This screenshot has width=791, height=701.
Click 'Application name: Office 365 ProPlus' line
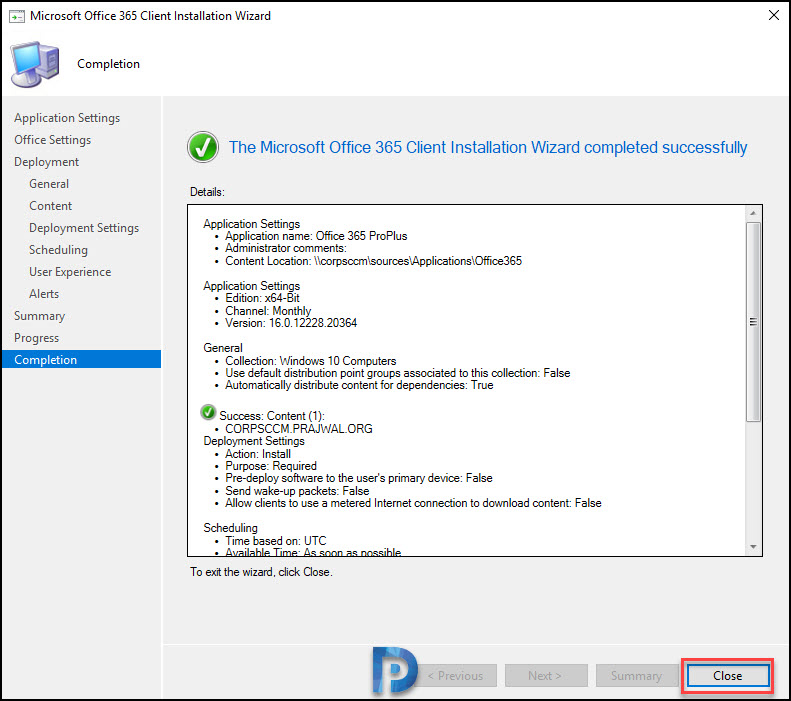[x=316, y=236]
